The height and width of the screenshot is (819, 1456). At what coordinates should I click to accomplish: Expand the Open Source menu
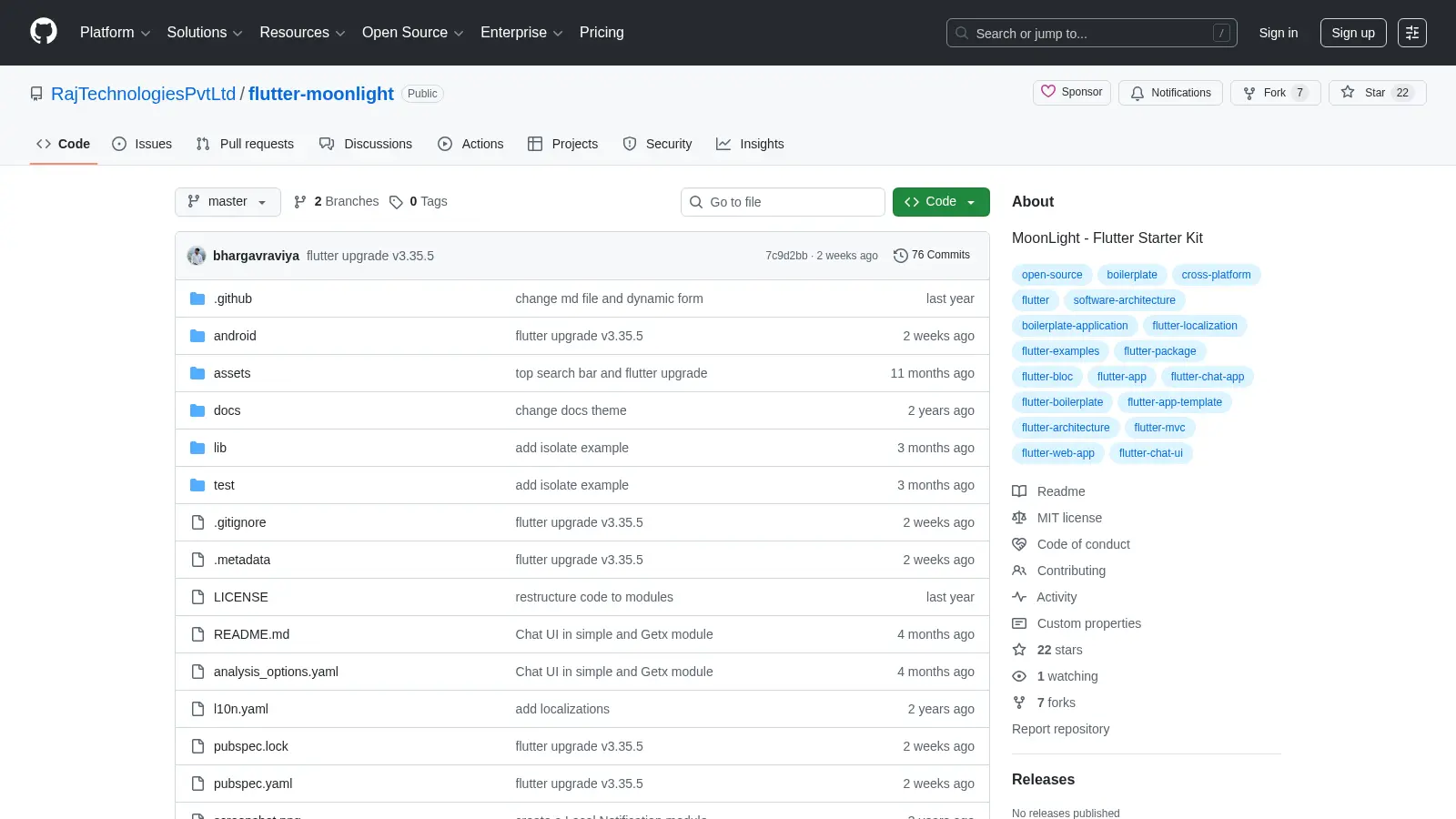tap(413, 33)
